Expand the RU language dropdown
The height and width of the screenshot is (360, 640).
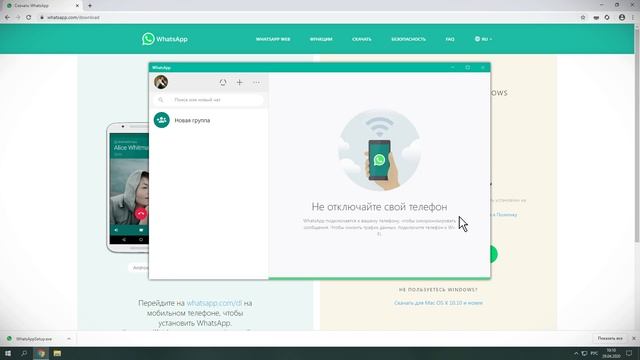(483, 39)
